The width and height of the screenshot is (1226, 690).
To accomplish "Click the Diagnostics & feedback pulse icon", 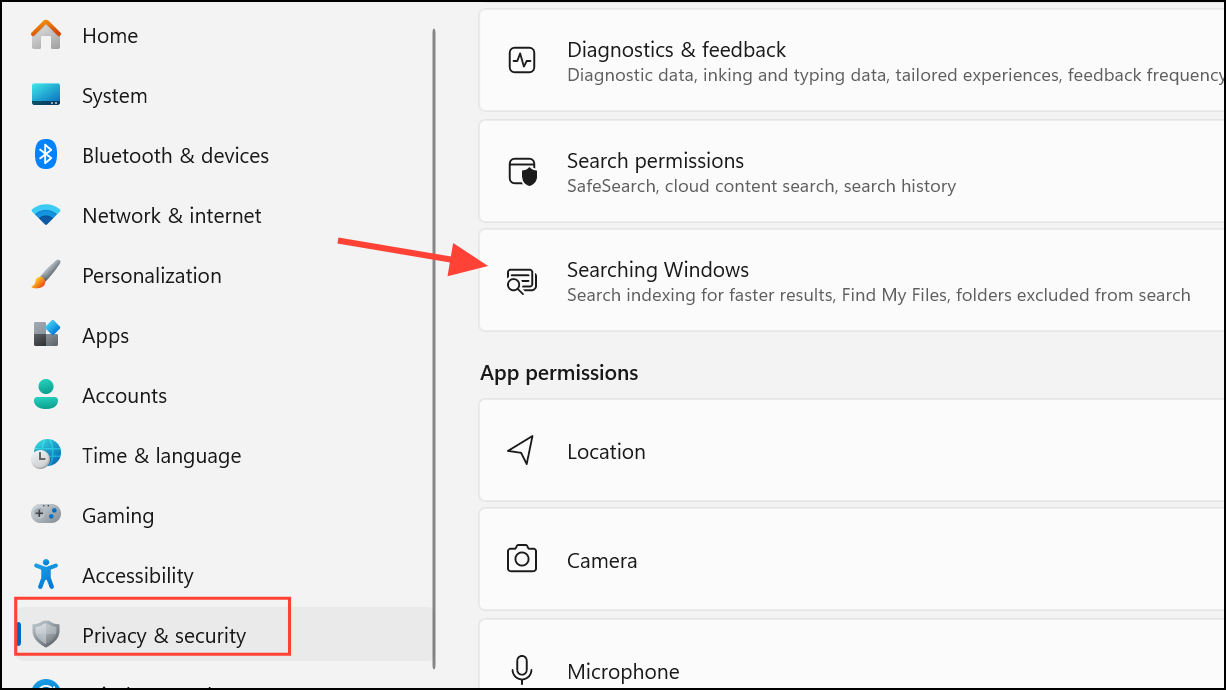I will click(x=522, y=60).
